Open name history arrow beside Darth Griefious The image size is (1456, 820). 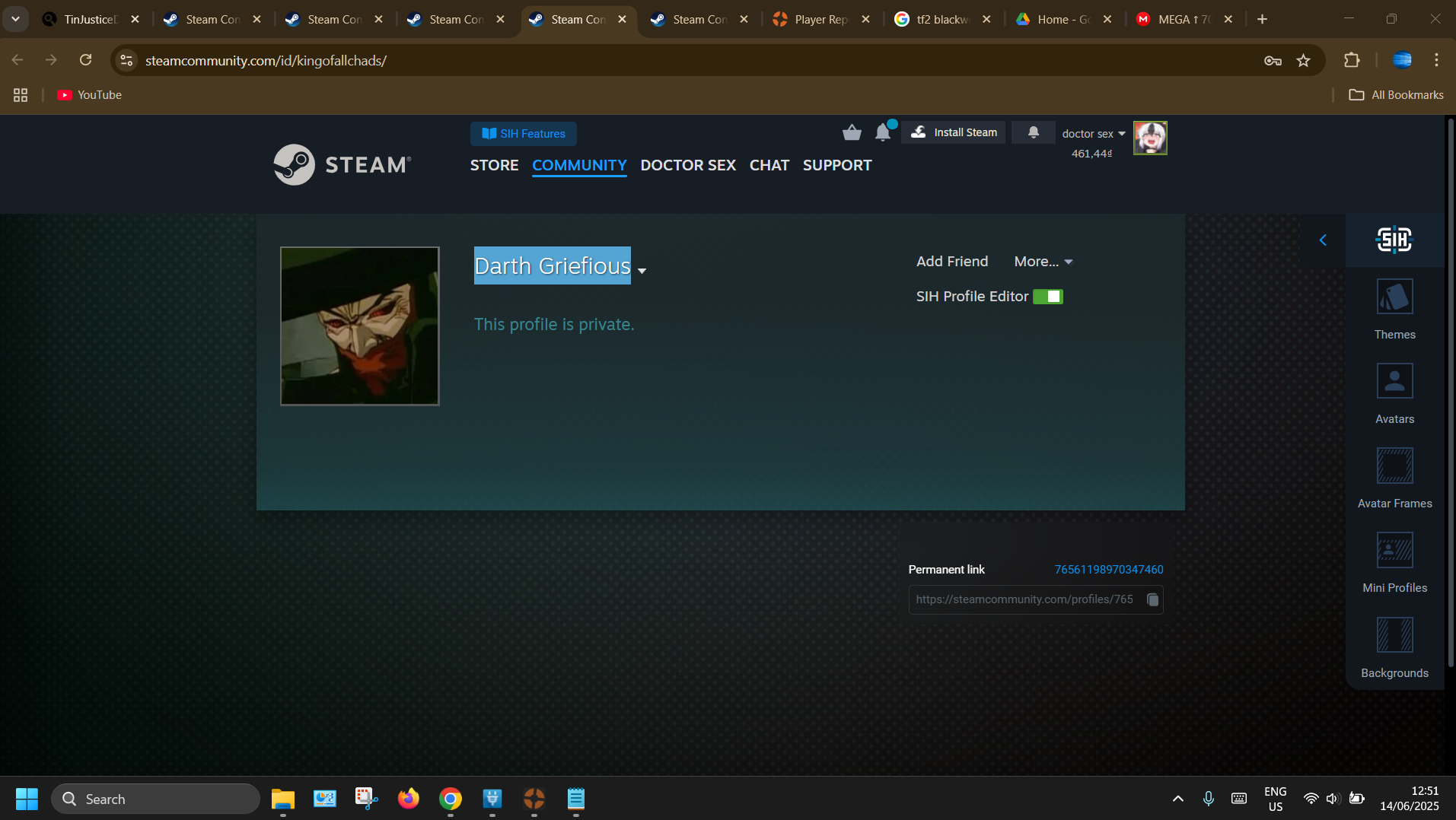coord(642,271)
